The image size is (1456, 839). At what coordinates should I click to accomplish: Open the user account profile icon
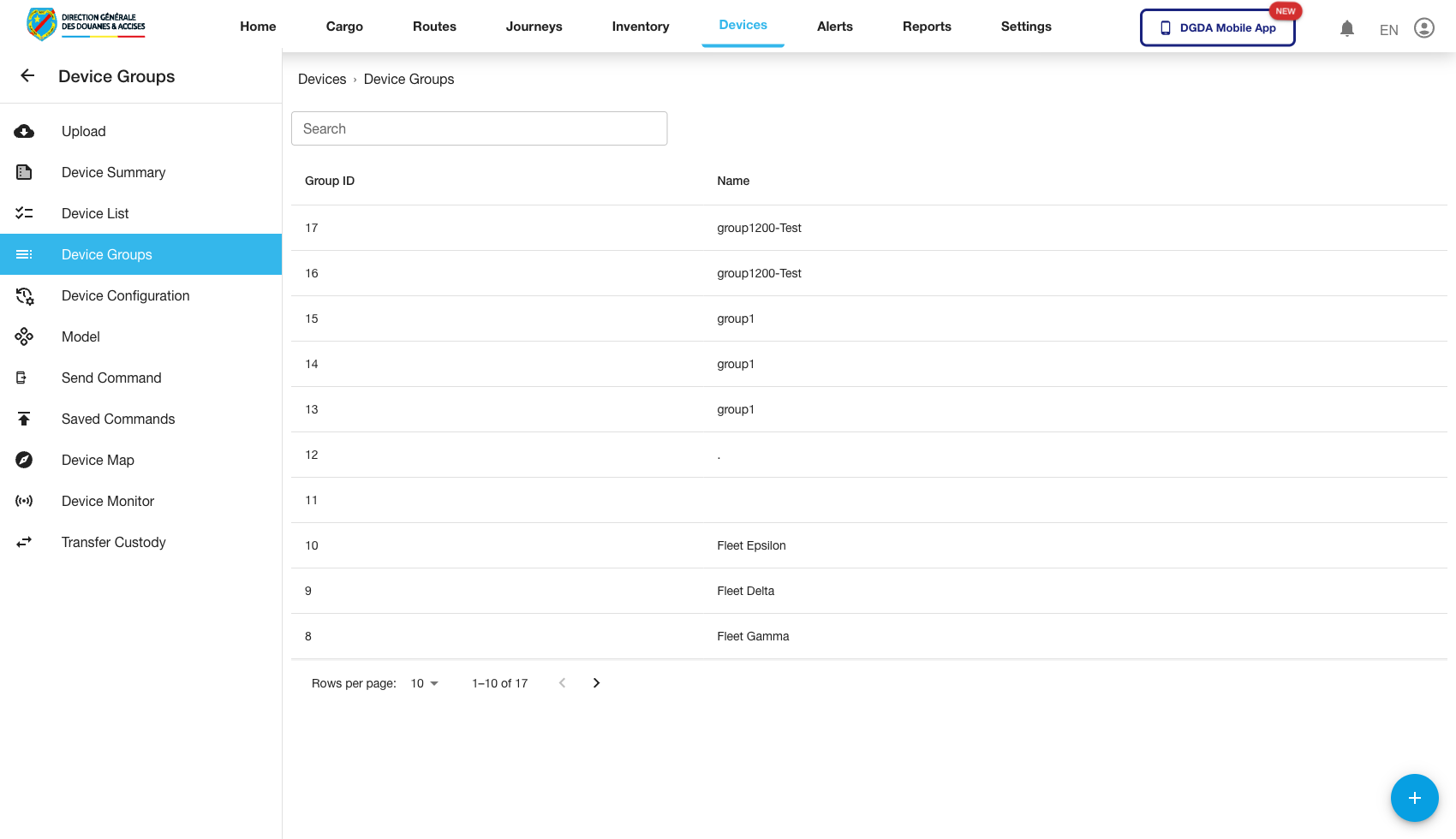point(1423,28)
